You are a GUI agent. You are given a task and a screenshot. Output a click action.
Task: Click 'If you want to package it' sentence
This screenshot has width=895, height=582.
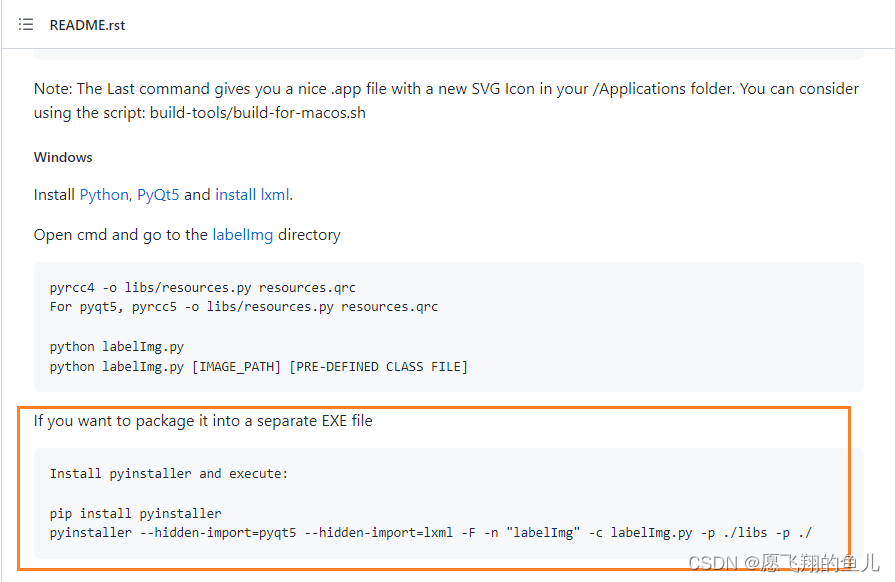pyautogui.click(x=203, y=421)
